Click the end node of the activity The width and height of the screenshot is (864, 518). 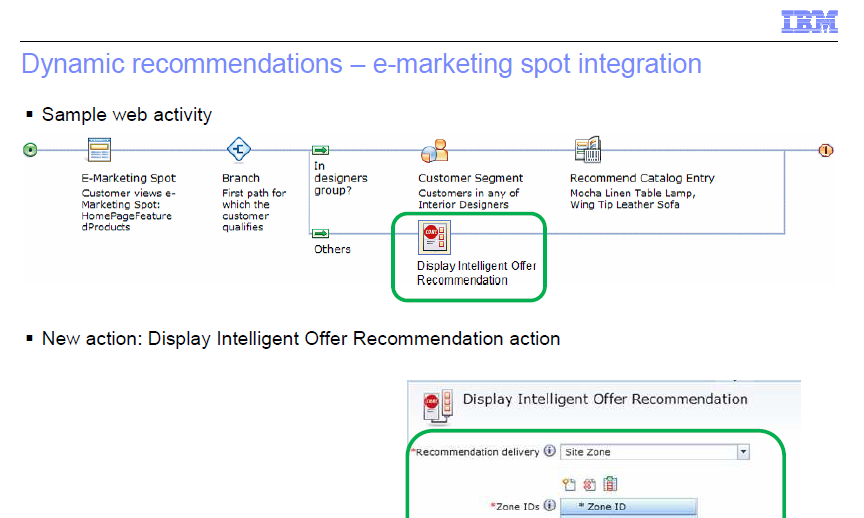pos(825,150)
